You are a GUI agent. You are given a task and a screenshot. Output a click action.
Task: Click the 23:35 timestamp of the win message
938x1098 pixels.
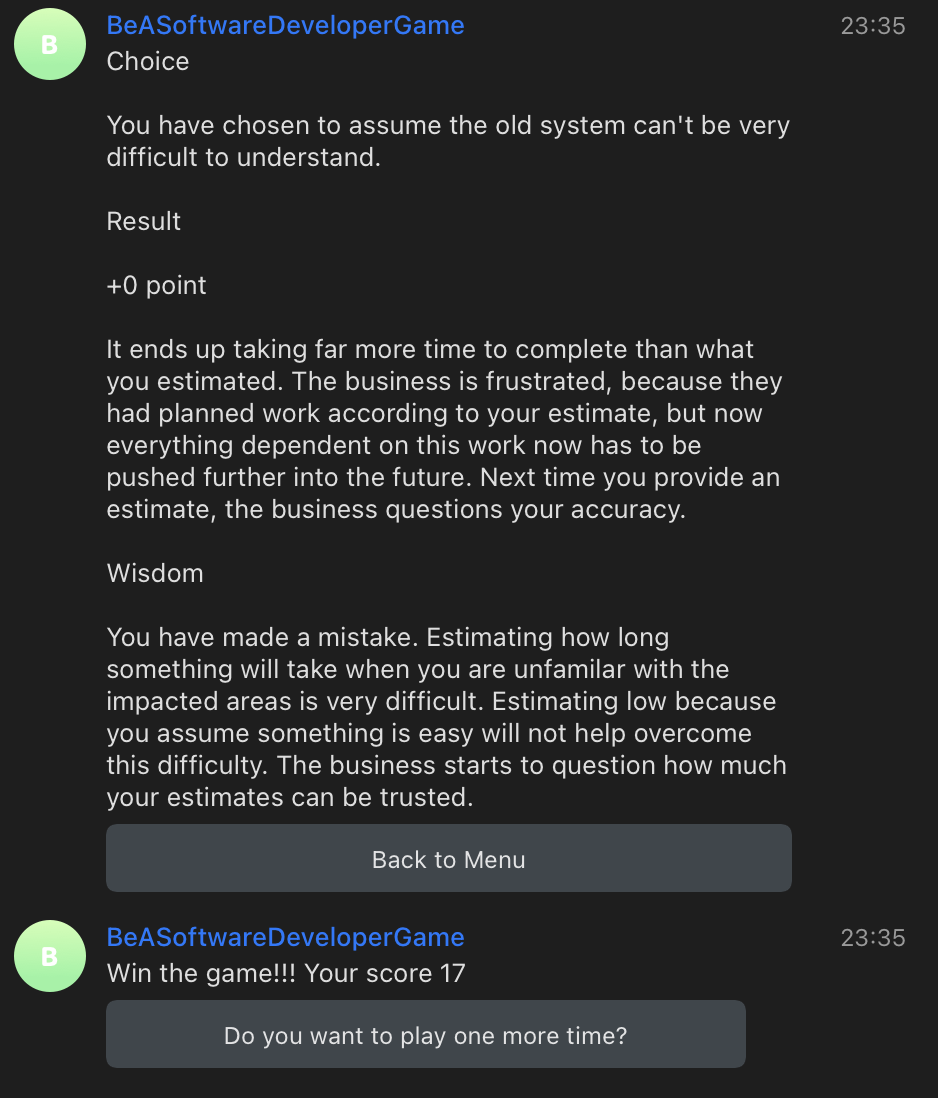(872, 938)
